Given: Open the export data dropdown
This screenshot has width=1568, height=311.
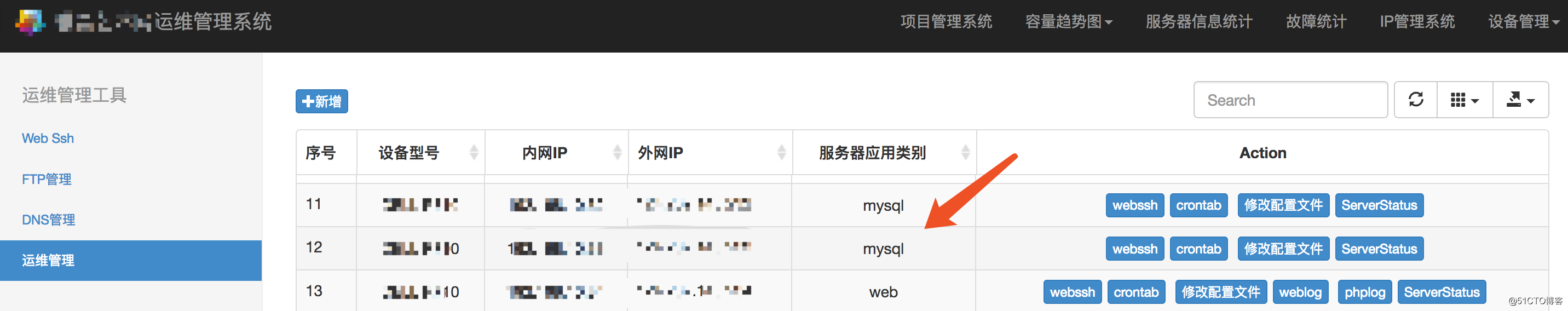Looking at the screenshot, I should [1520, 100].
